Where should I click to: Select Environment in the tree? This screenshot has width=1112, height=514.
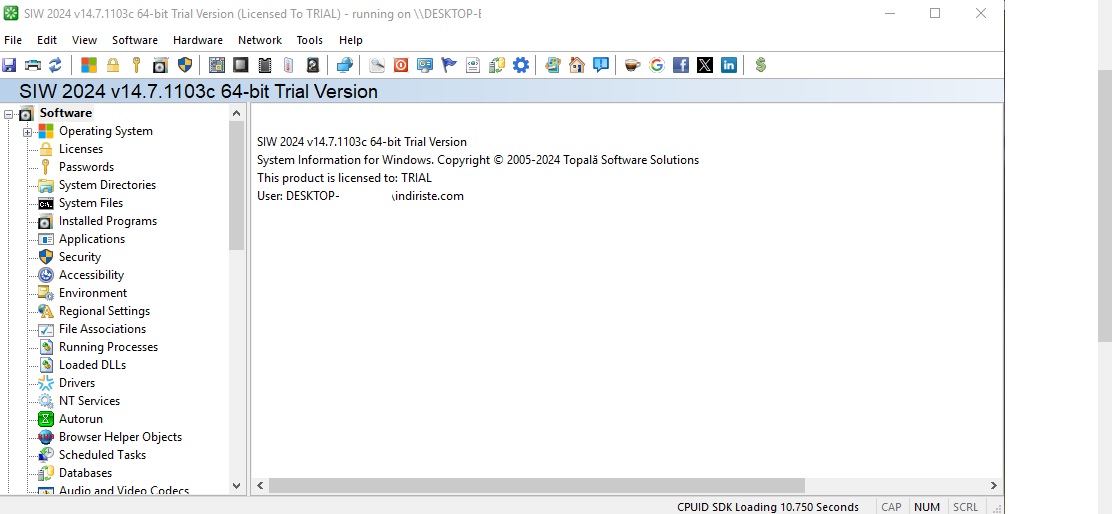click(x=93, y=293)
